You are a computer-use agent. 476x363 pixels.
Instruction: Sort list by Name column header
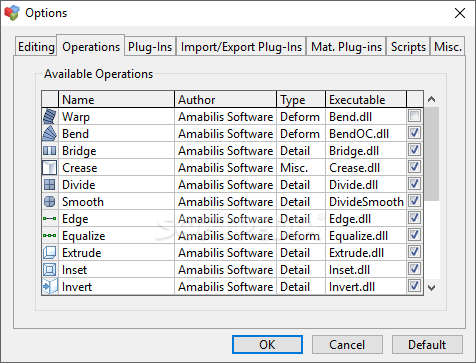pyautogui.click(x=116, y=99)
